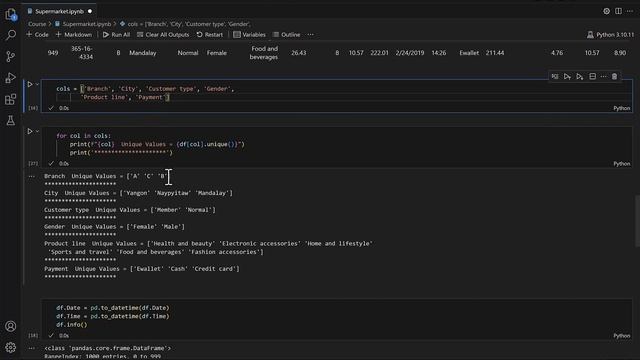
Task: Select the Python 3.10.11 kernel picker
Action: pos(611,35)
